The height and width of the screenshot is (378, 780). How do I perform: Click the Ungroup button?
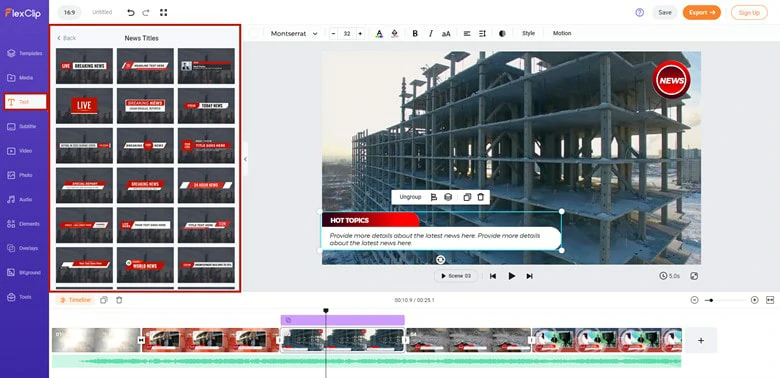coord(410,197)
